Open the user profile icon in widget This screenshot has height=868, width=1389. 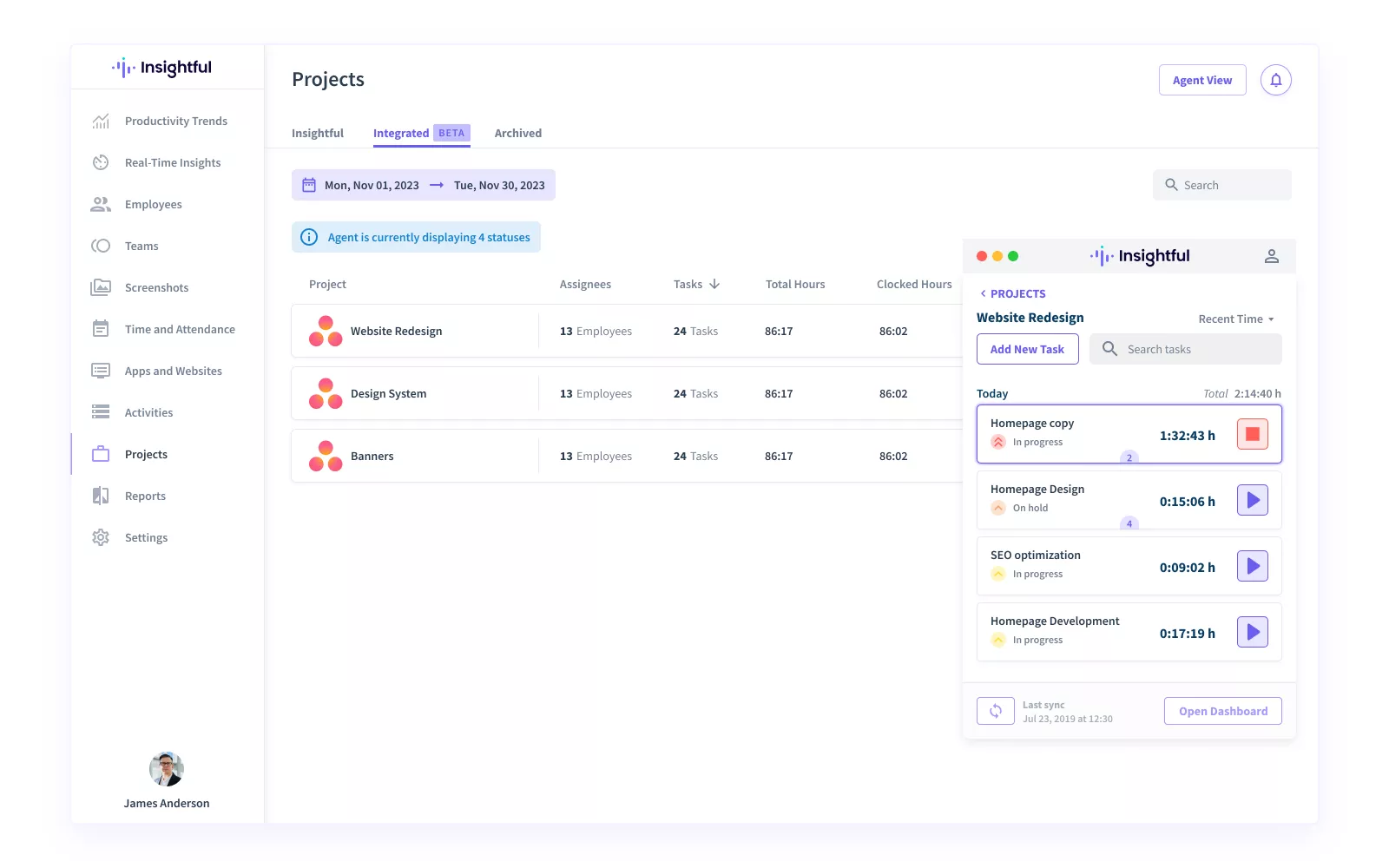click(1271, 256)
